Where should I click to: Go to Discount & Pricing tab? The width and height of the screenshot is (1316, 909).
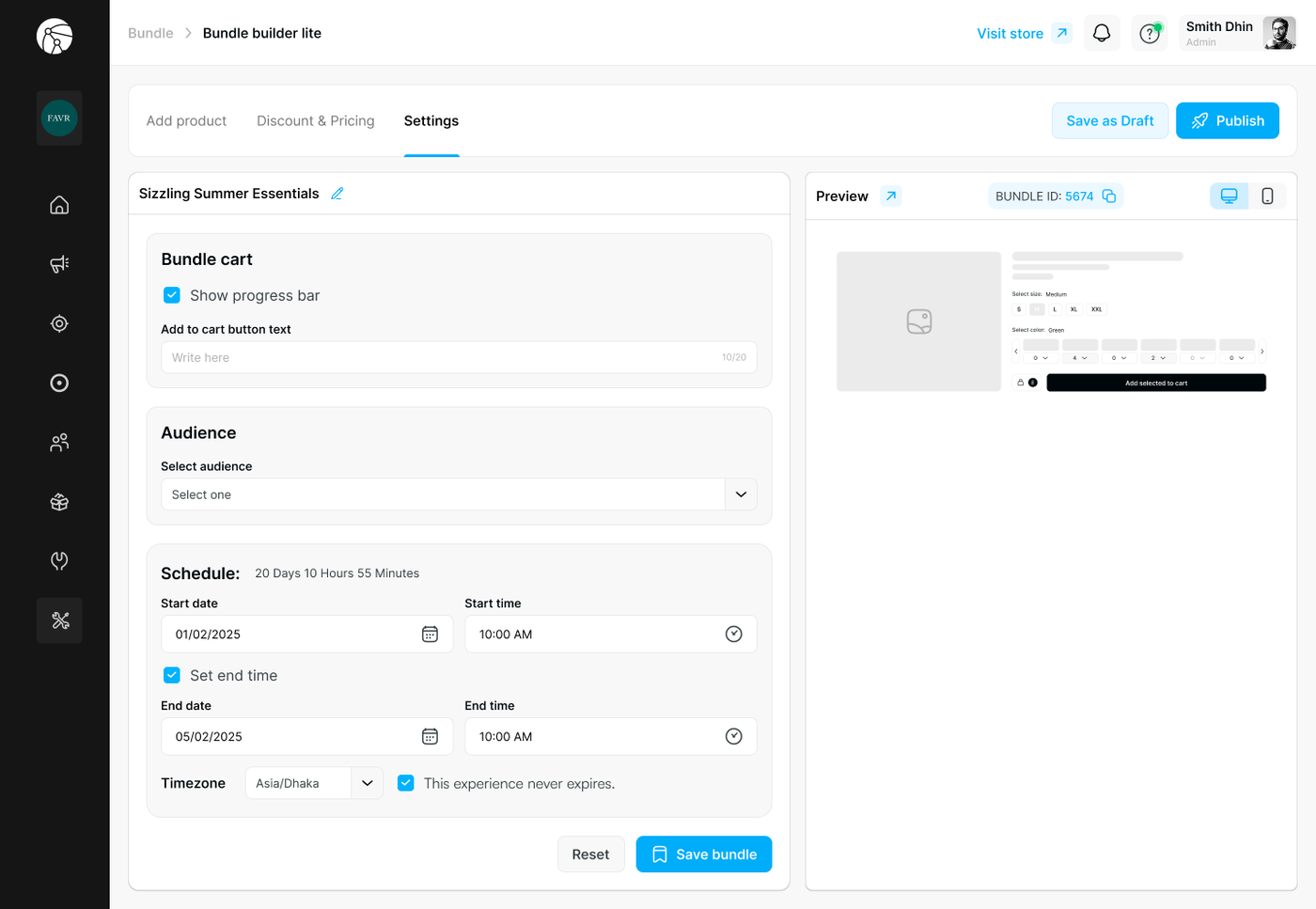(x=315, y=121)
